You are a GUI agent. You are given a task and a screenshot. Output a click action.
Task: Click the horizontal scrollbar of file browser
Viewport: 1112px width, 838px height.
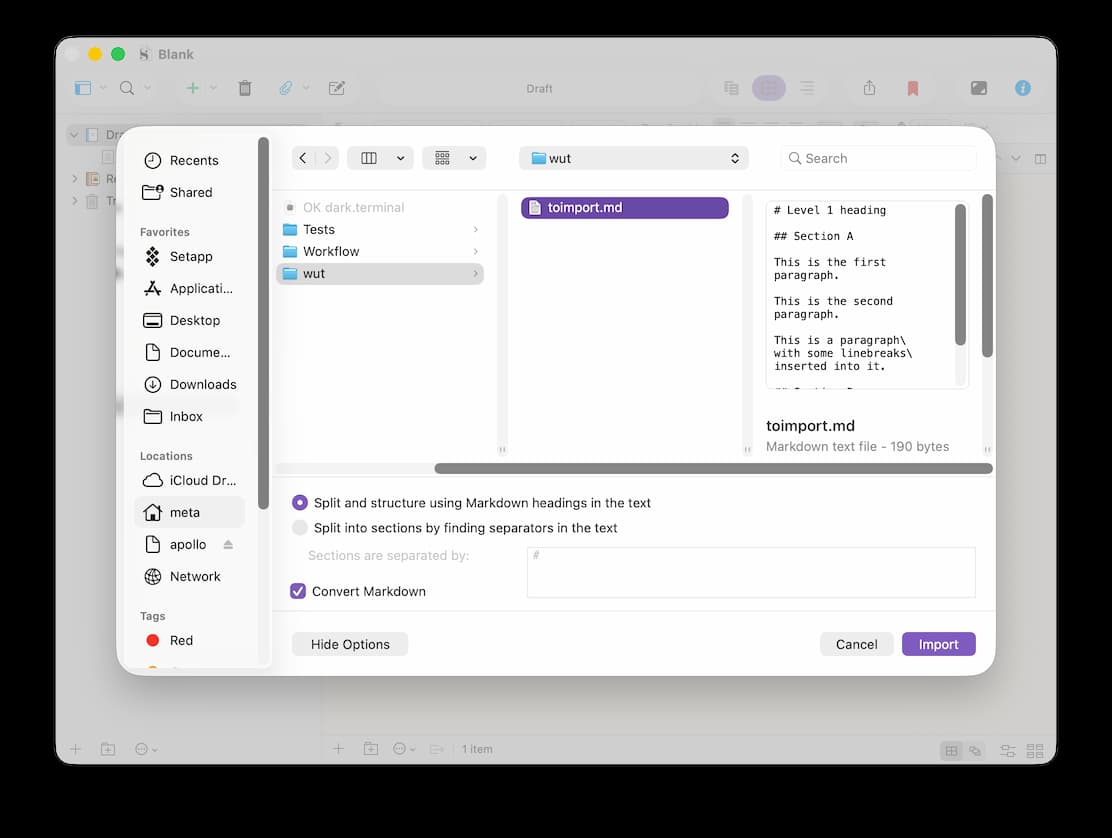tap(712, 468)
